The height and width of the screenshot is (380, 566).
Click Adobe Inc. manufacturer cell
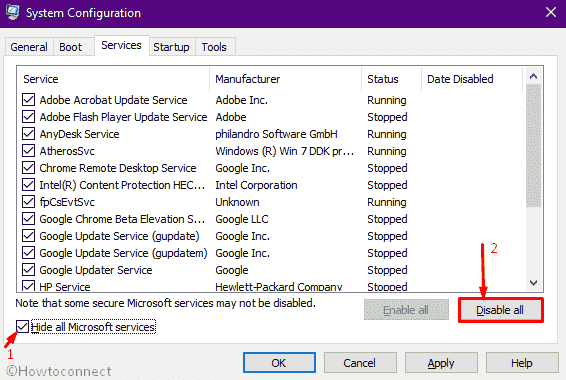[241, 100]
